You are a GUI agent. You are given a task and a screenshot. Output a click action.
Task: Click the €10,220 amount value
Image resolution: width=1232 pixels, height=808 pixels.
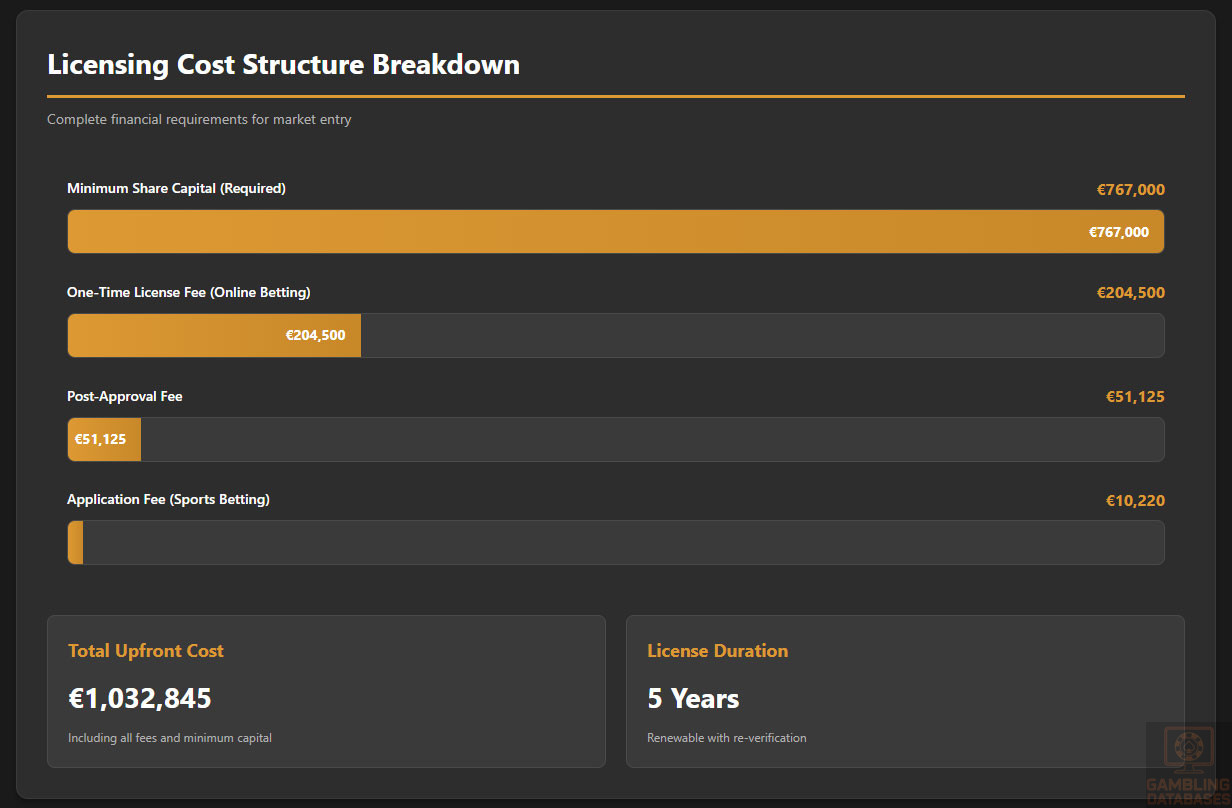pos(1134,501)
